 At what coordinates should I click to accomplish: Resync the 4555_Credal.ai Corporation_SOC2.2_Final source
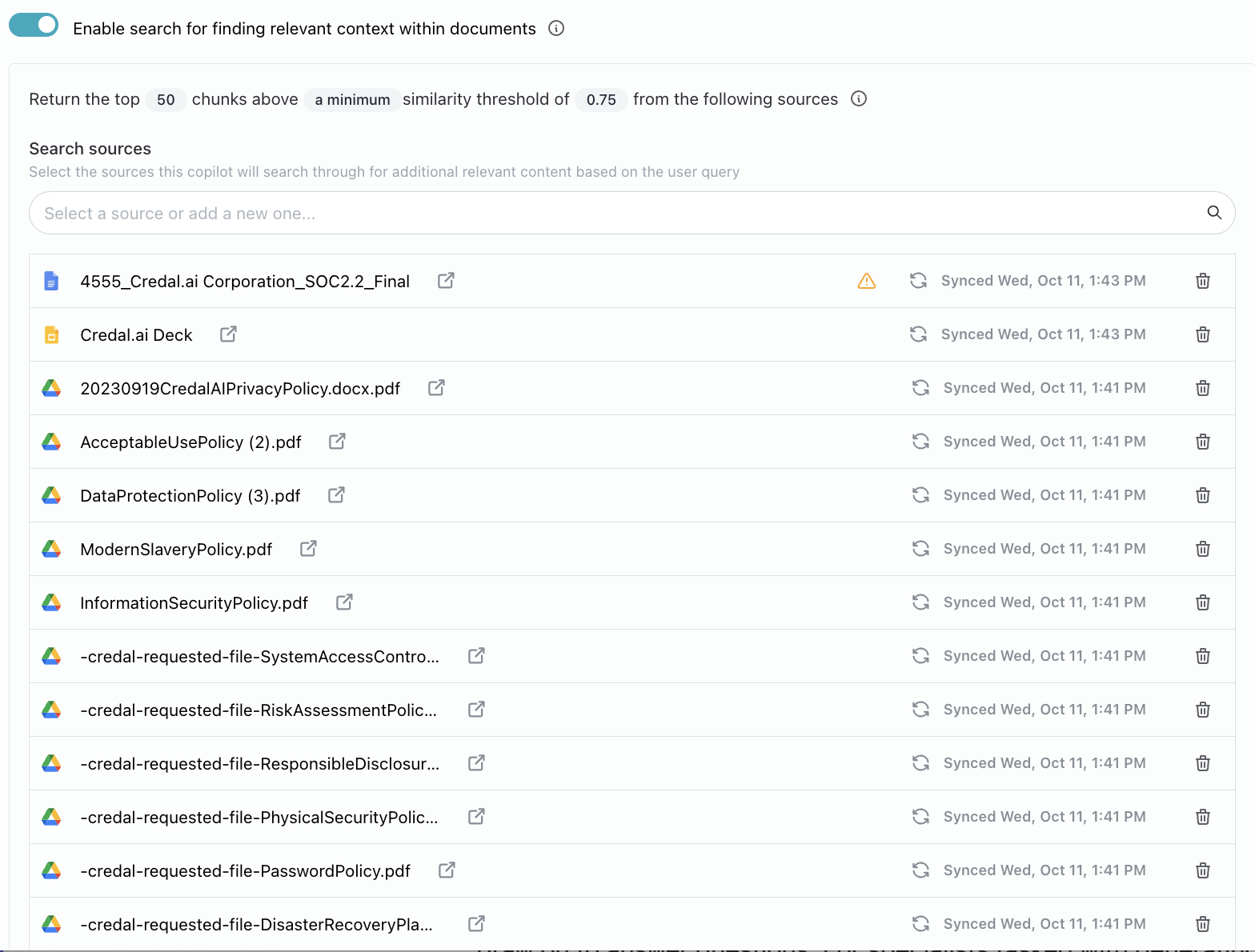coord(918,281)
